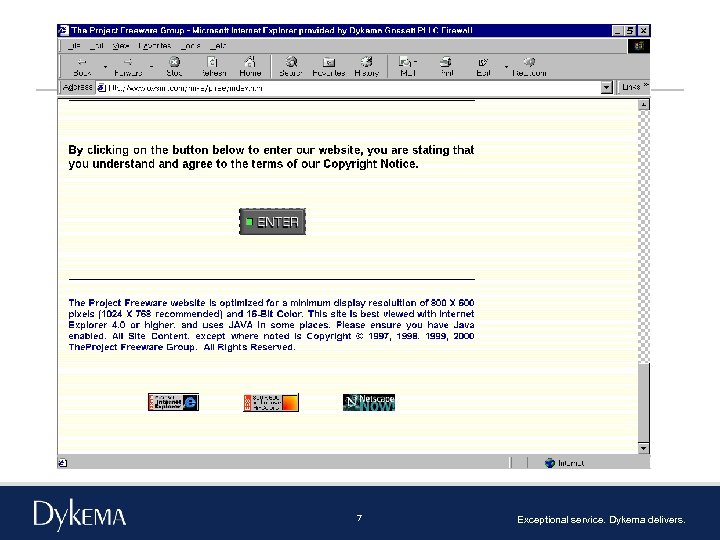Image resolution: width=720 pixels, height=540 pixels.
Task: Open the Search toolbar button
Action: [x=291, y=67]
